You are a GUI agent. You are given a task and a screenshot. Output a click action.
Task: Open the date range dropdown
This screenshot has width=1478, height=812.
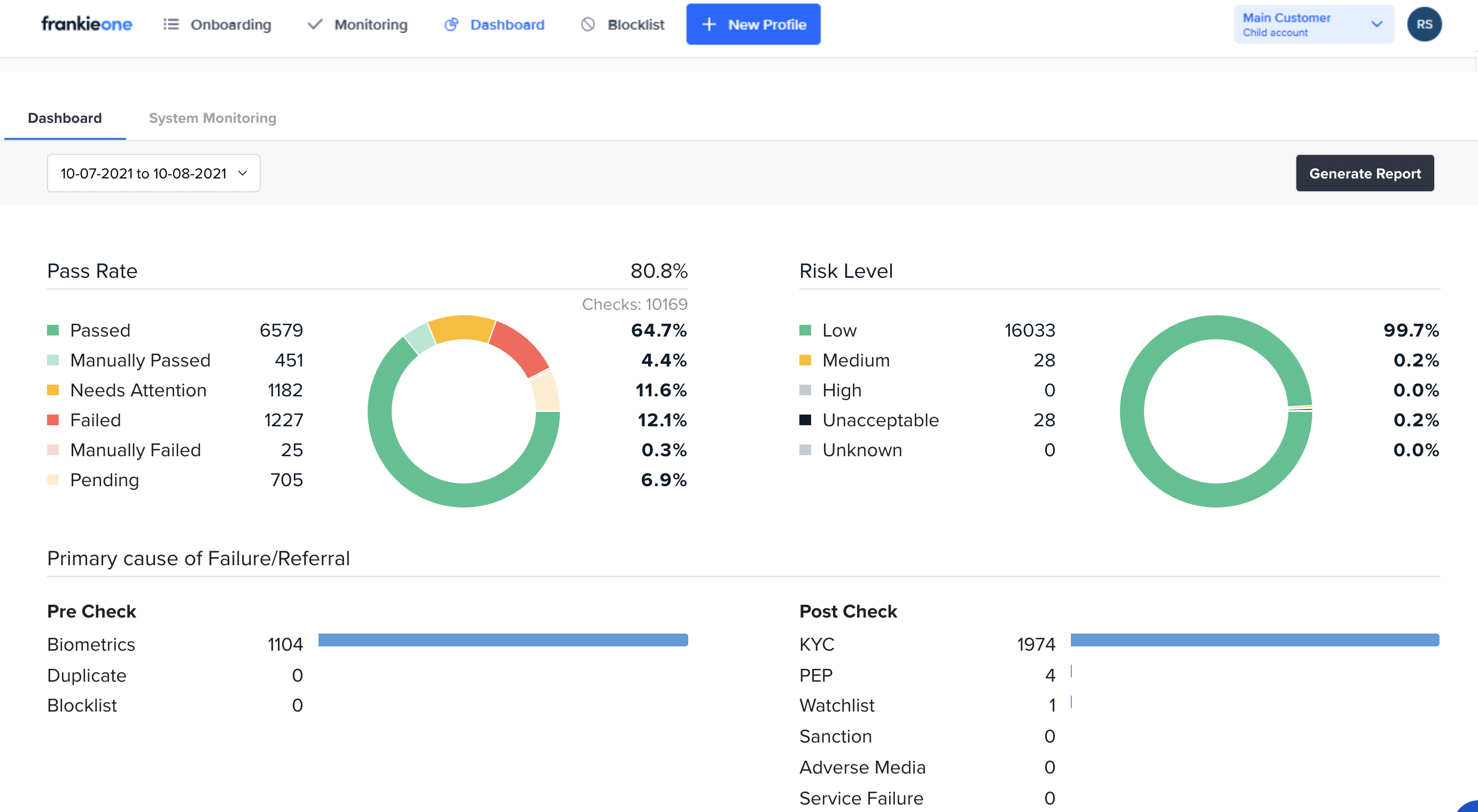153,173
